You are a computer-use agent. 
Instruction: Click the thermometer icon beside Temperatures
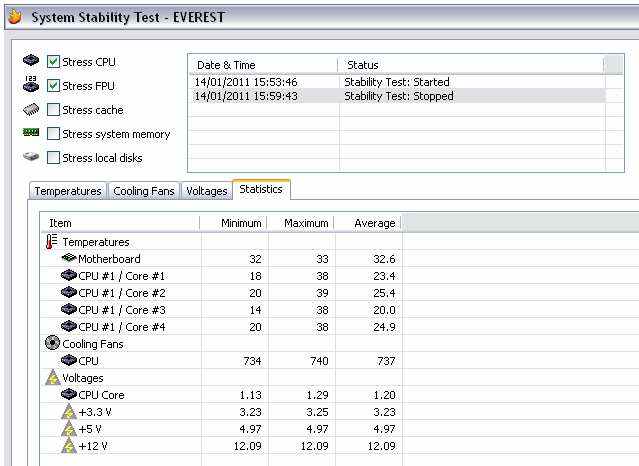tap(52, 242)
